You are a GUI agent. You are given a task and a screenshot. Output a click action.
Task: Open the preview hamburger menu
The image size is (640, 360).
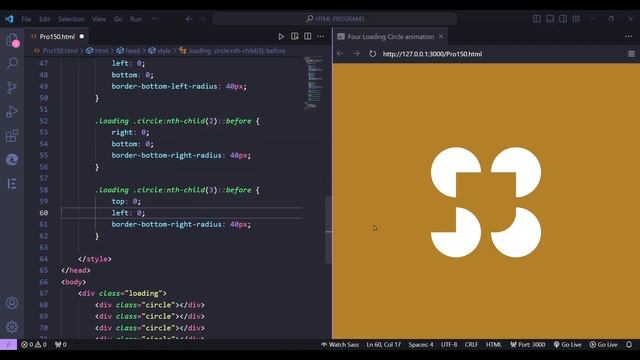click(x=631, y=53)
